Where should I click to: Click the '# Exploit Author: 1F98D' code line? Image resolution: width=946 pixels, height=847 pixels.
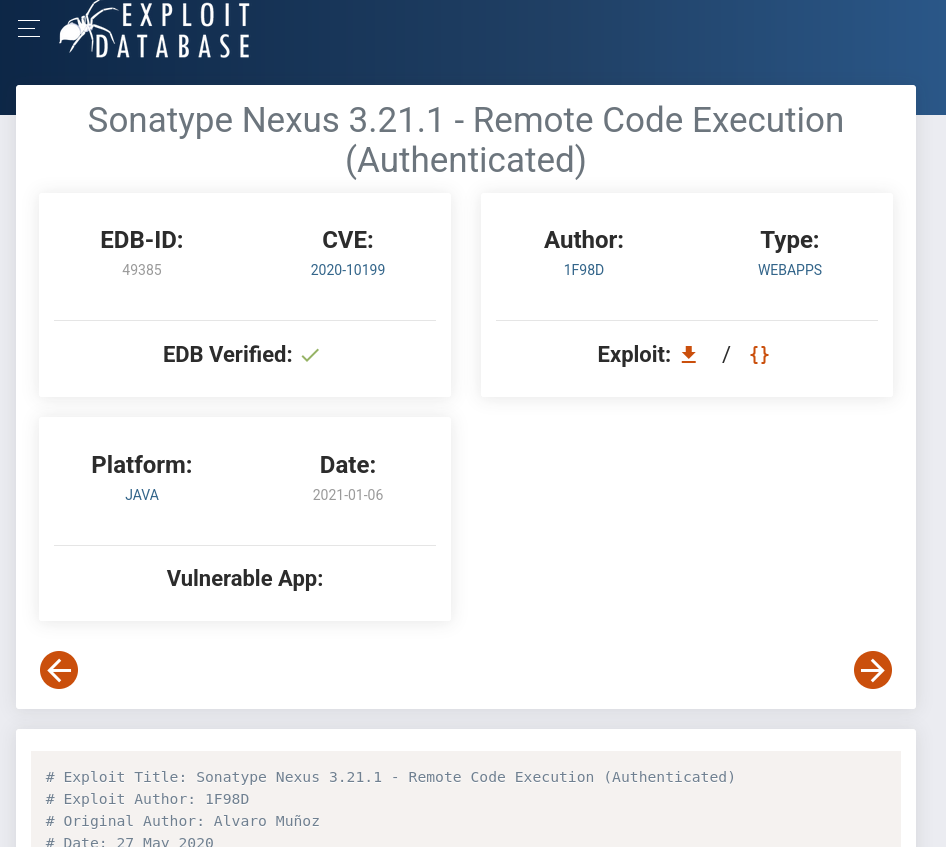[147, 799]
